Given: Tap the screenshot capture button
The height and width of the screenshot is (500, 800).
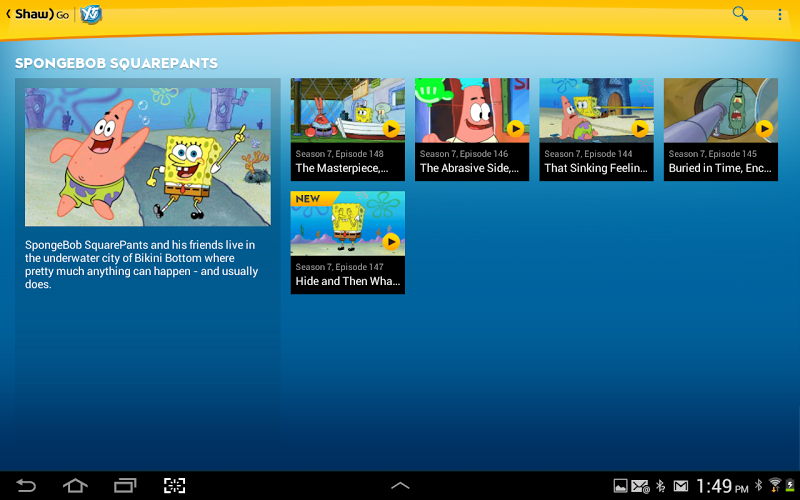Looking at the screenshot, I should pyautogui.click(x=174, y=486).
